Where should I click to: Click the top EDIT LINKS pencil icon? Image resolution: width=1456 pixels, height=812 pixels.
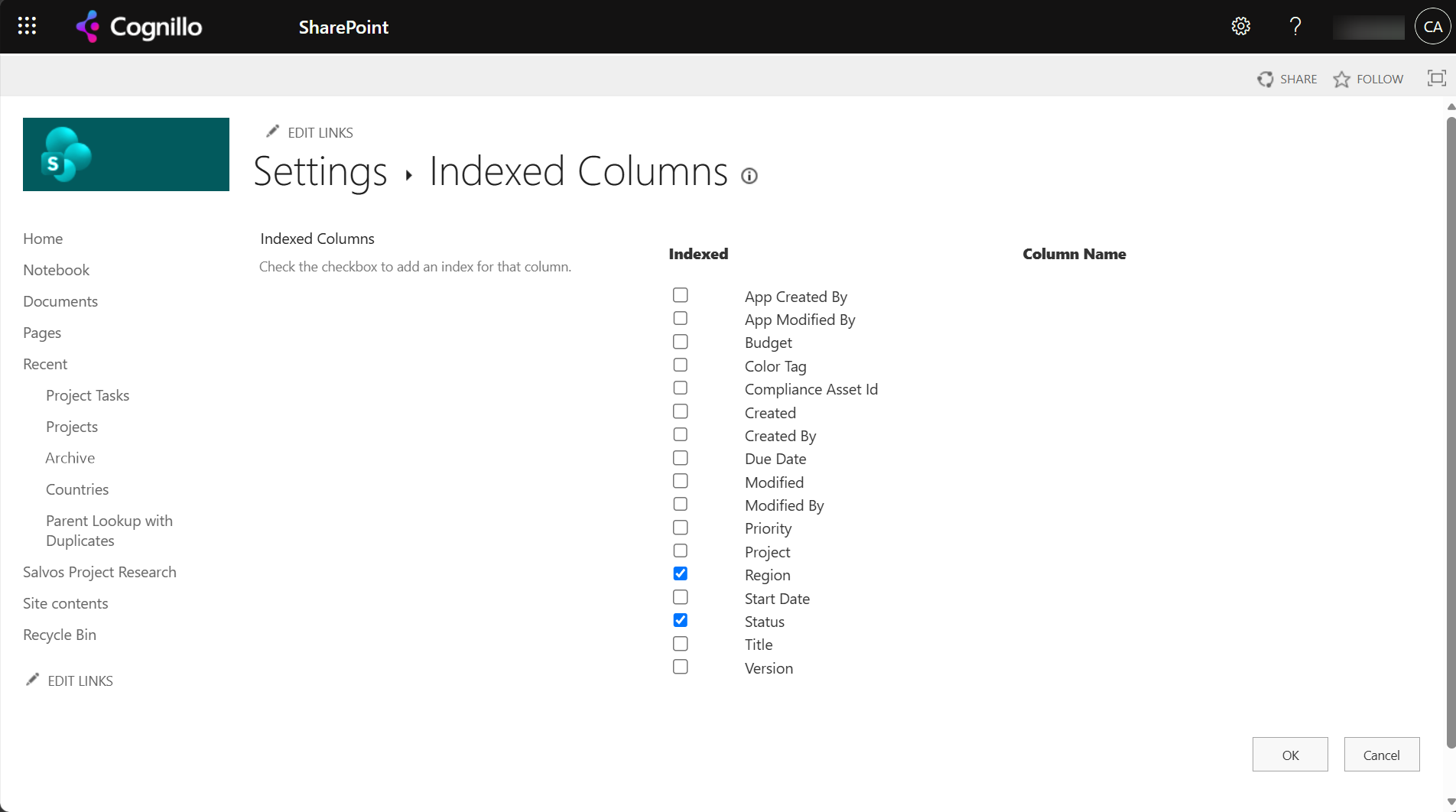tap(272, 132)
